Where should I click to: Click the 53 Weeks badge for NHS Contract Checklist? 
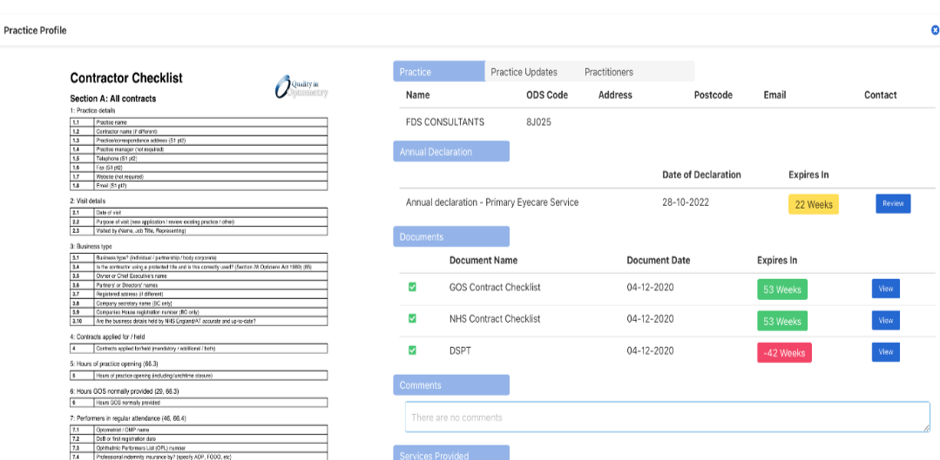click(x=782, y=321)
